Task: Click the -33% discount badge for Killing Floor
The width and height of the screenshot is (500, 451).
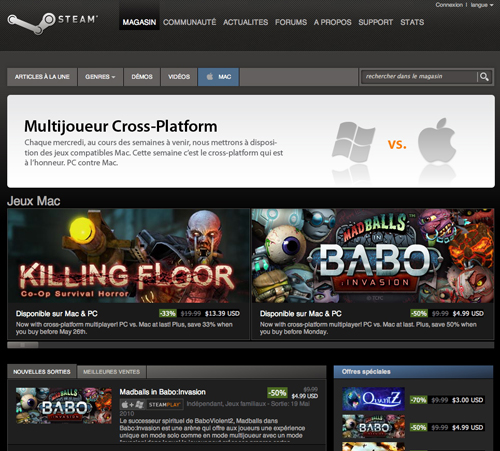Action: click(168, 314)
